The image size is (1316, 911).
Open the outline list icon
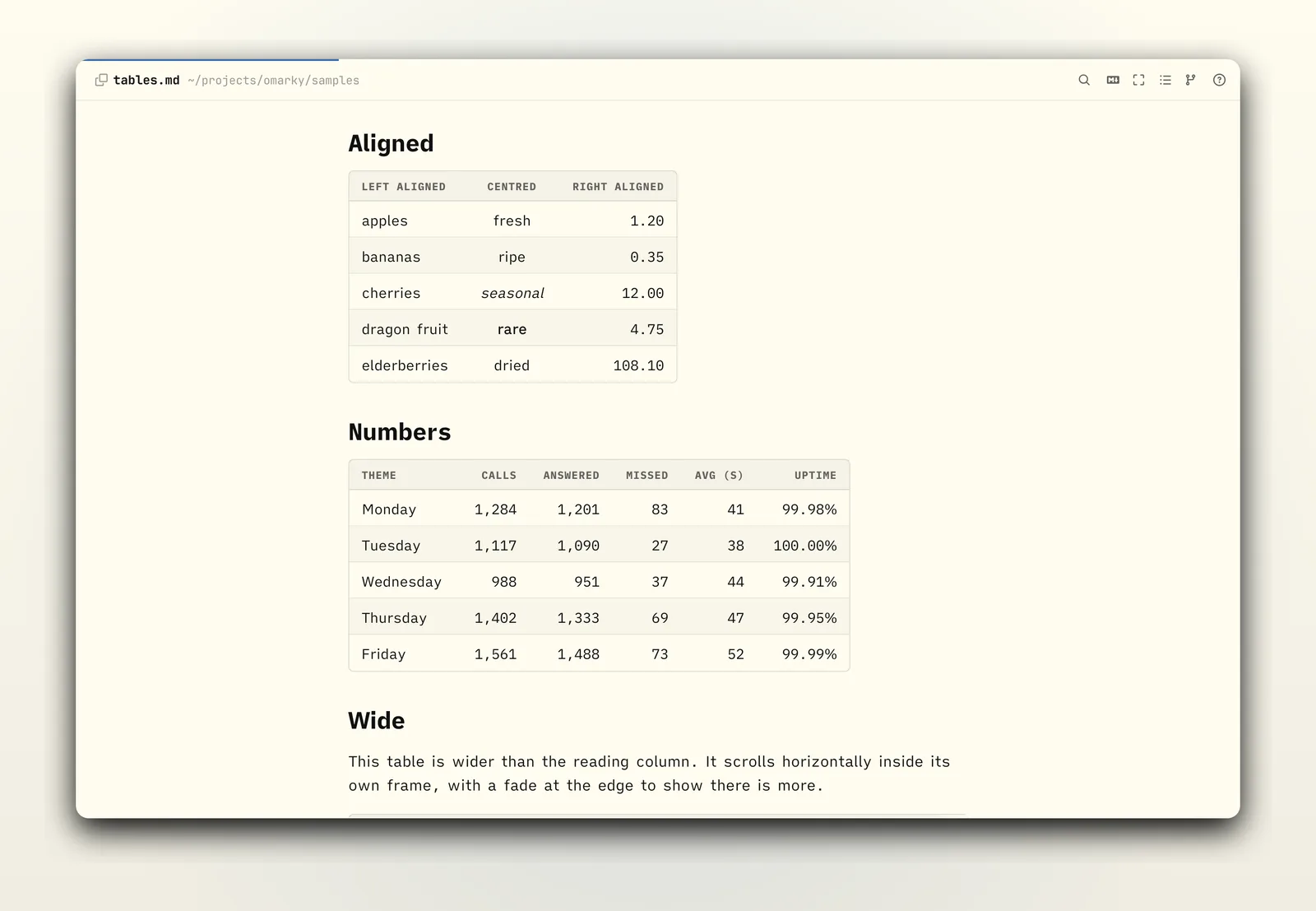[1165, 80]
